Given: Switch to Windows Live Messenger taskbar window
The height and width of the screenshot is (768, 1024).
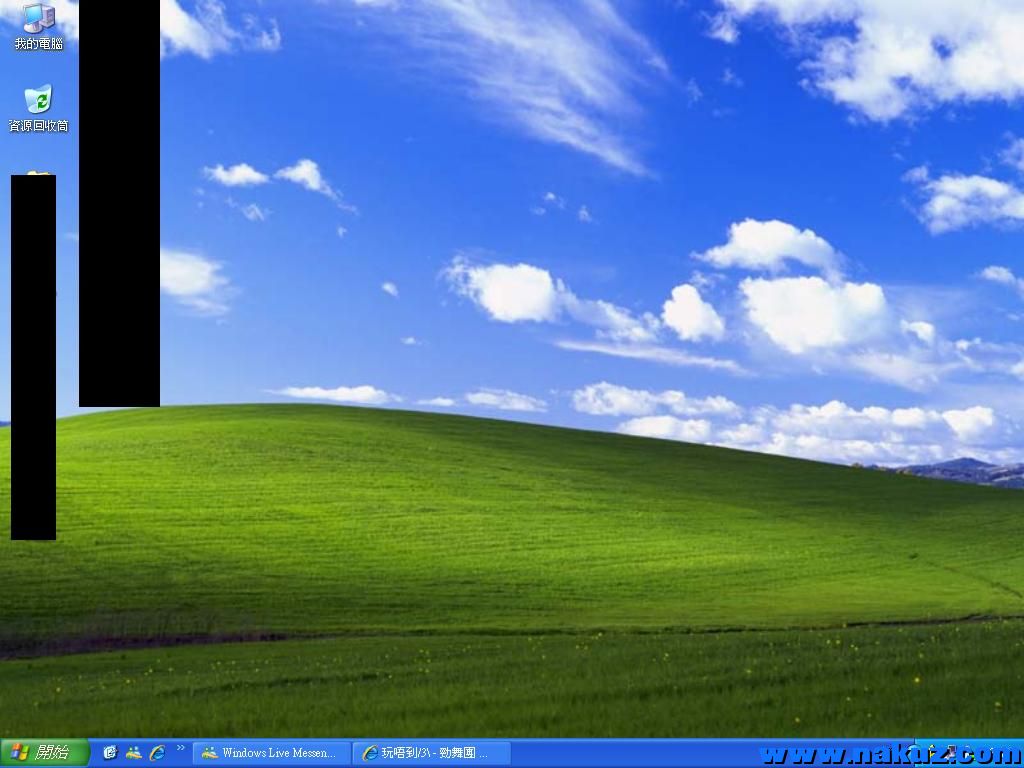Looking at the screenshot, I should (x=272, y=753).
